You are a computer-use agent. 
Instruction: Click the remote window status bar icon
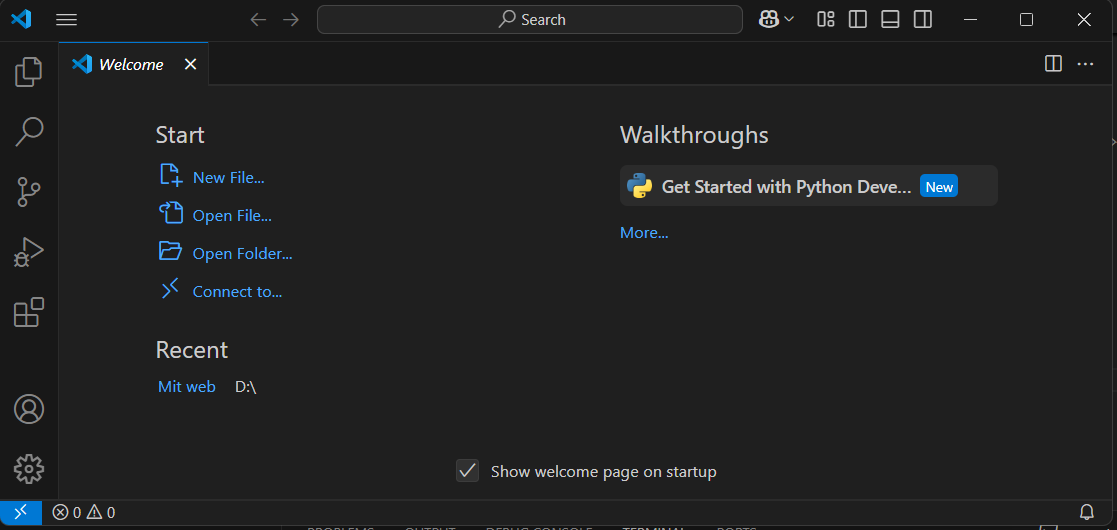tap(20, 512)
